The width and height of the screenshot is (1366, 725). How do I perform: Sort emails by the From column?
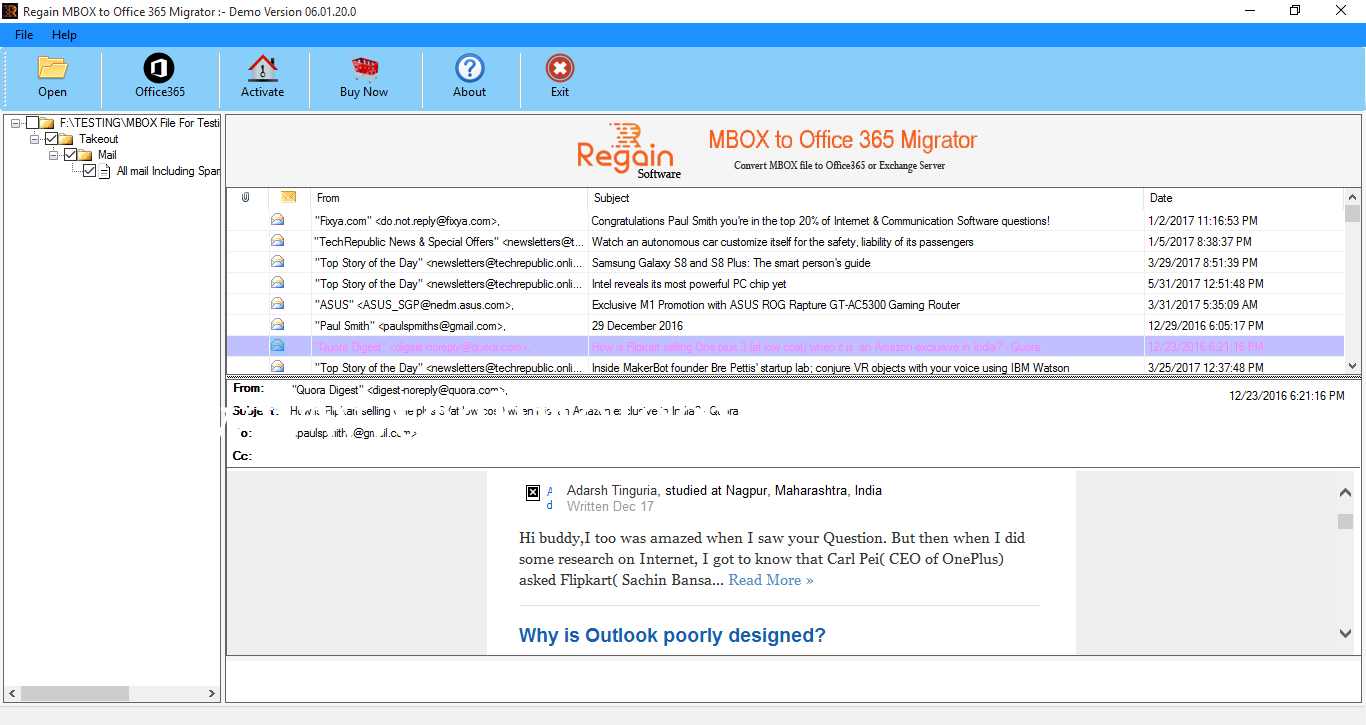(x=449, y=198)
